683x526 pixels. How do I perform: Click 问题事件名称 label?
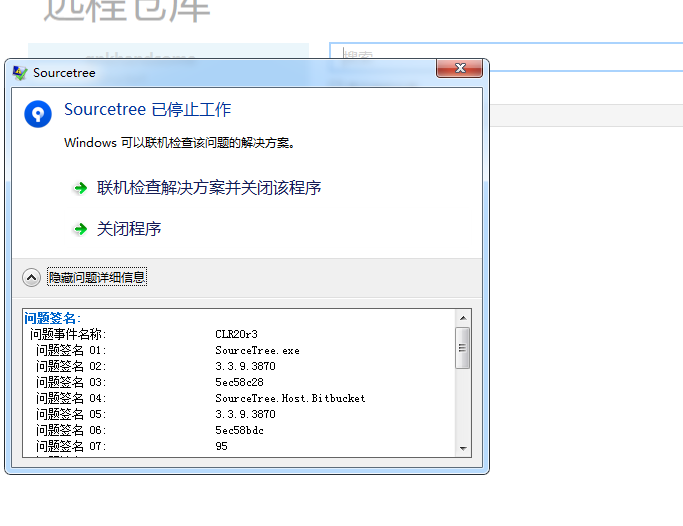coord(68,334)
